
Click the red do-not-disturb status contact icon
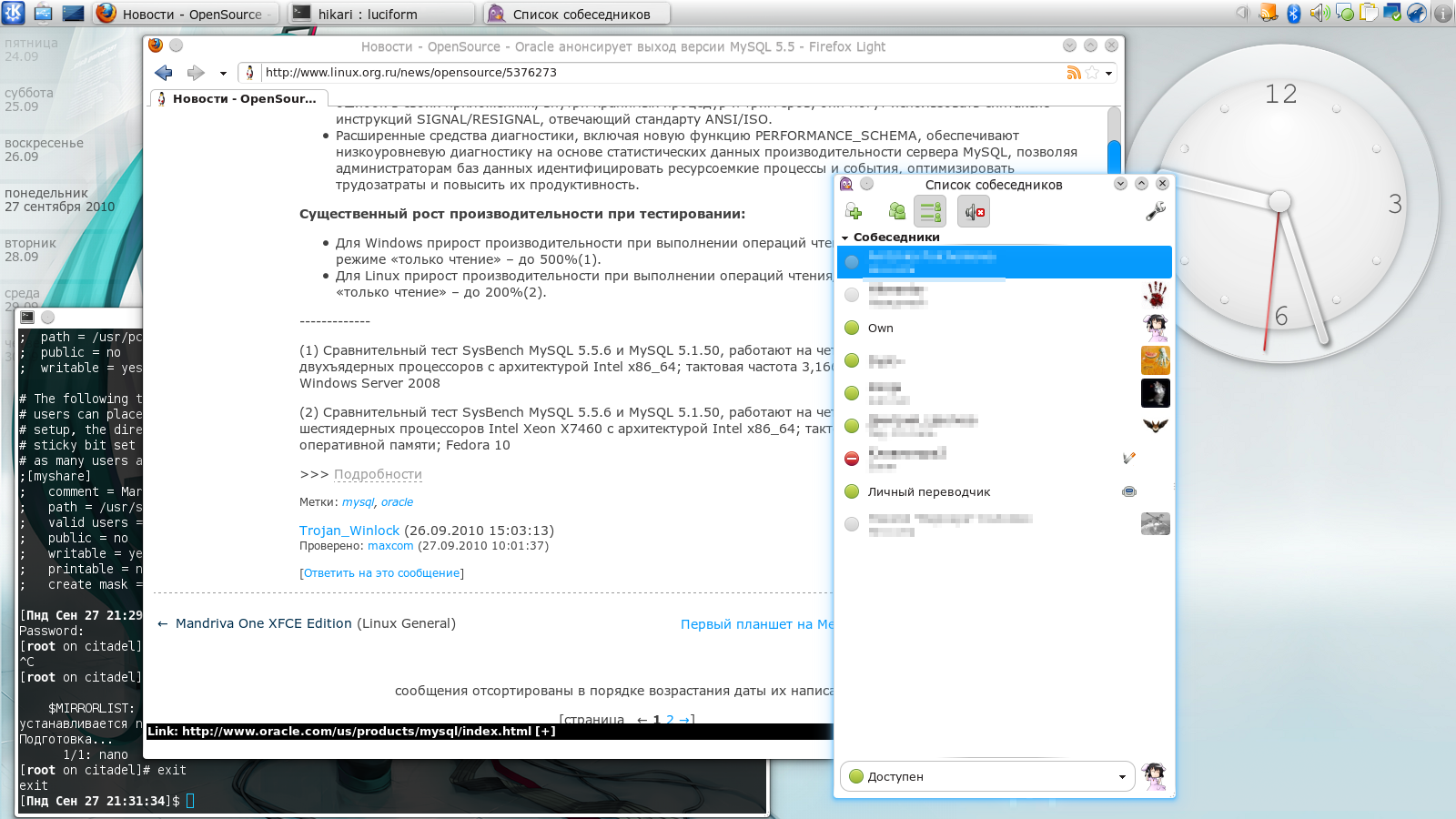click(852, 459)
